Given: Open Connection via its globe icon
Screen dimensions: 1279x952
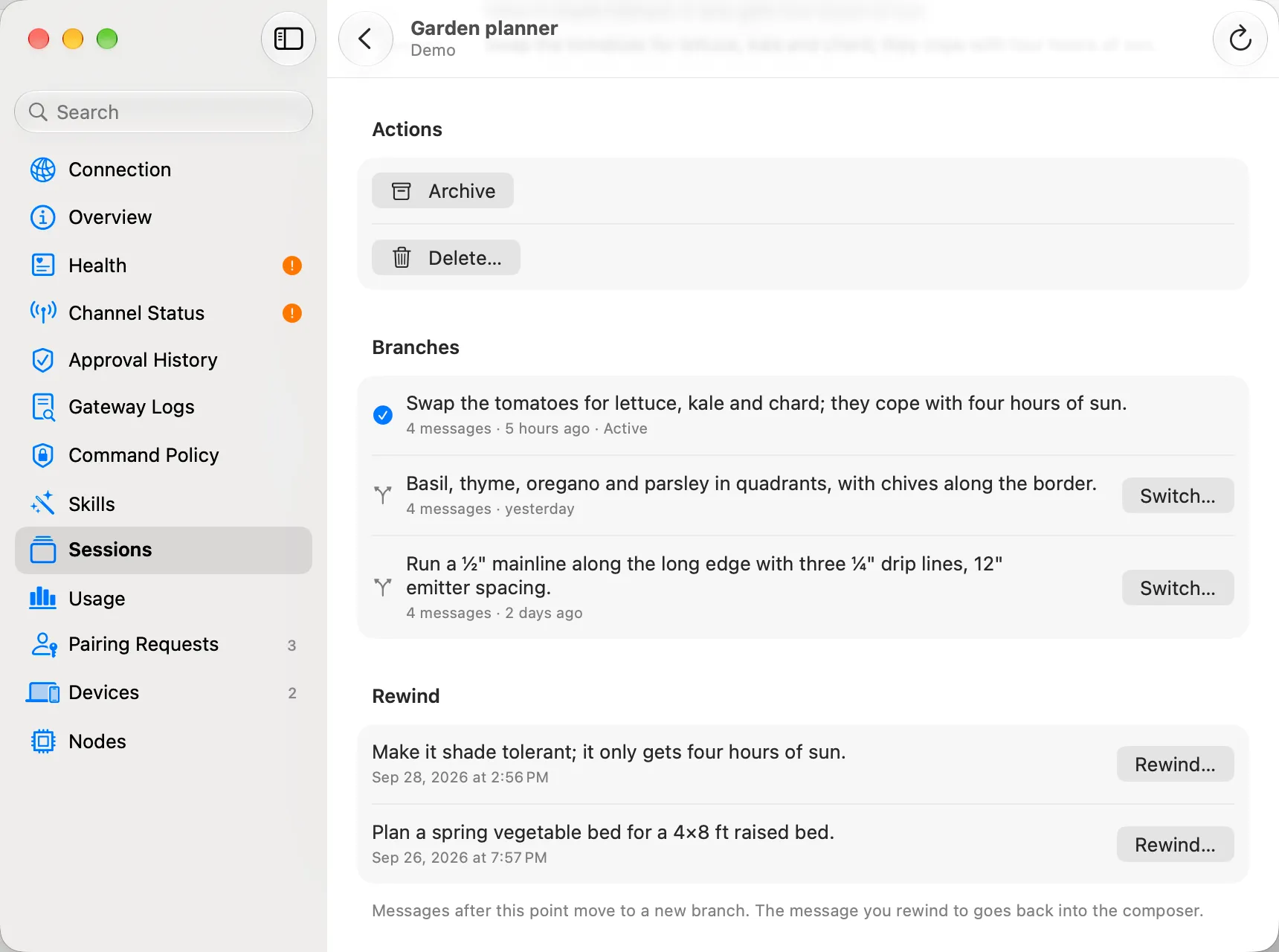Looking at the screenshot, I should 43,170.
